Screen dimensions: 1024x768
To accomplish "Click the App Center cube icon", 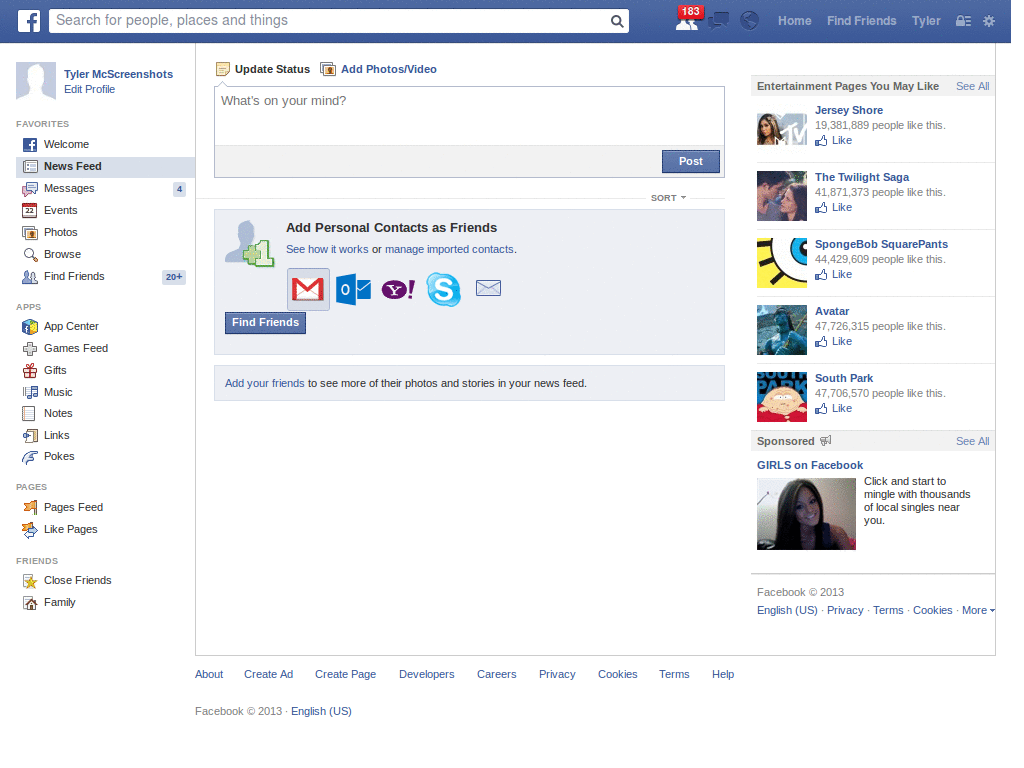I will coord(29,327).
